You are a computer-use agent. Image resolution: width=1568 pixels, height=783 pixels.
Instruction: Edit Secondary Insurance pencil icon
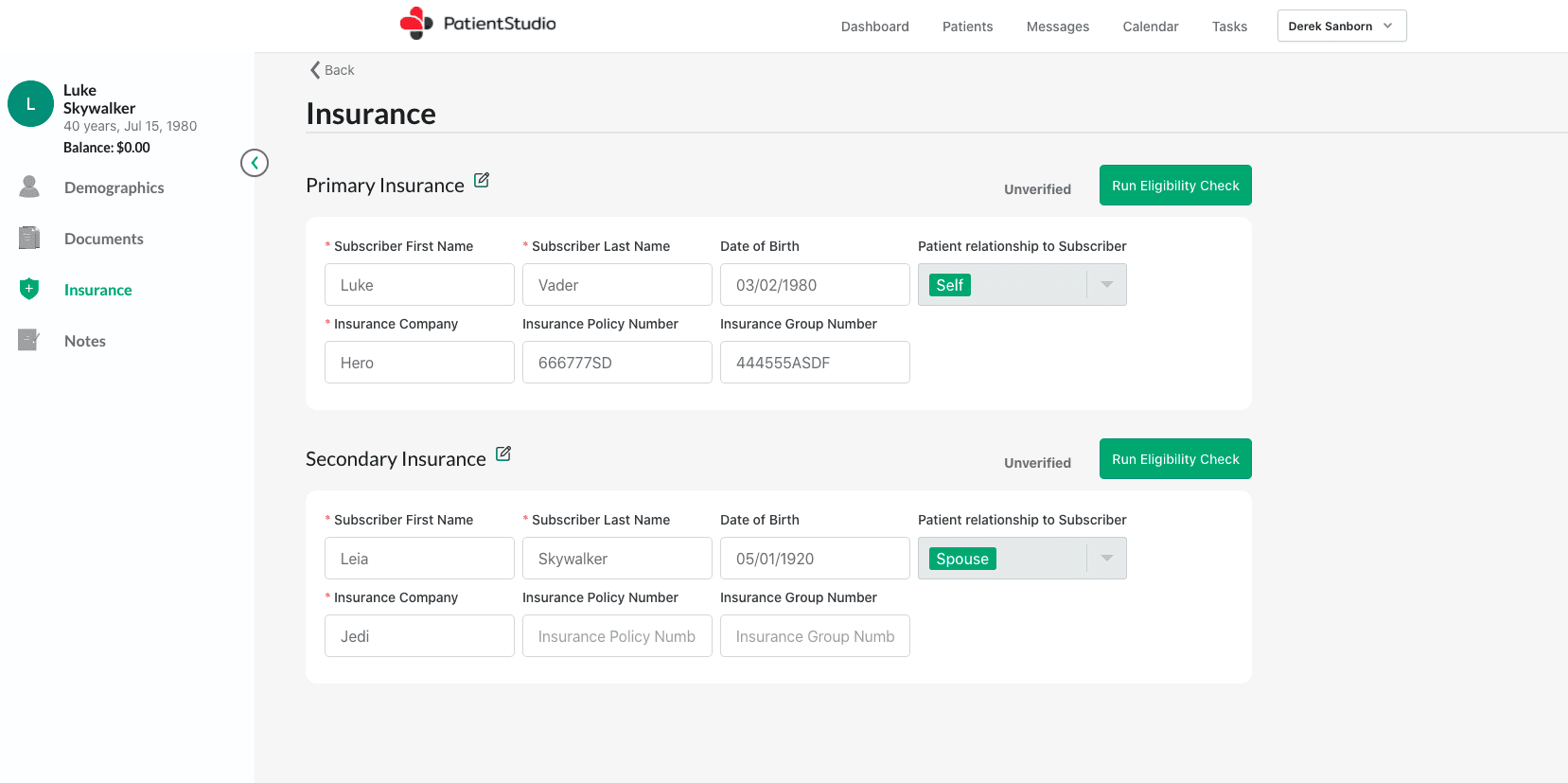(503, 454)
